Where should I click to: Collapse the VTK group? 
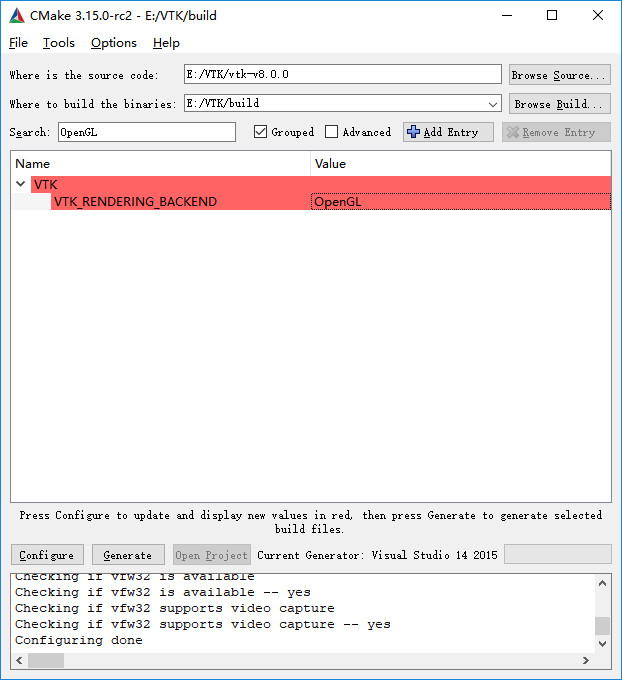pyautogui.click(x=20, y=184)
